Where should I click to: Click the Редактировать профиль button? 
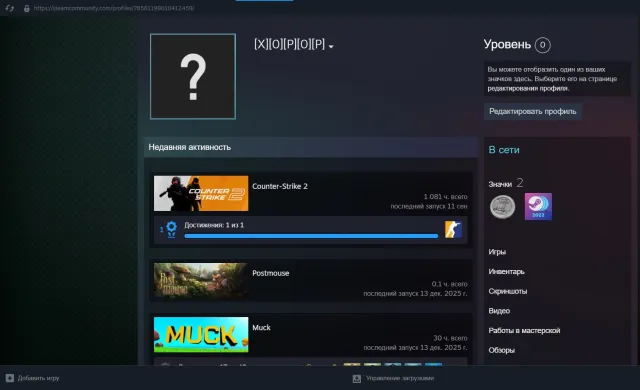(533, 111)
